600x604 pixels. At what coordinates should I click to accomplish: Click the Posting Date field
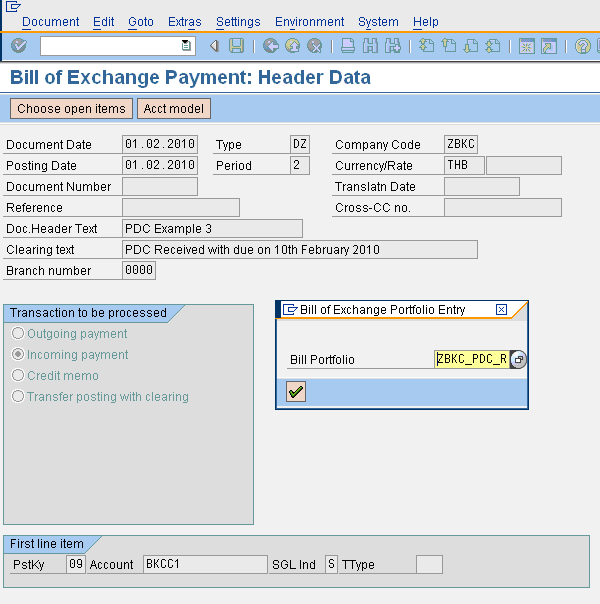(160, 165)
